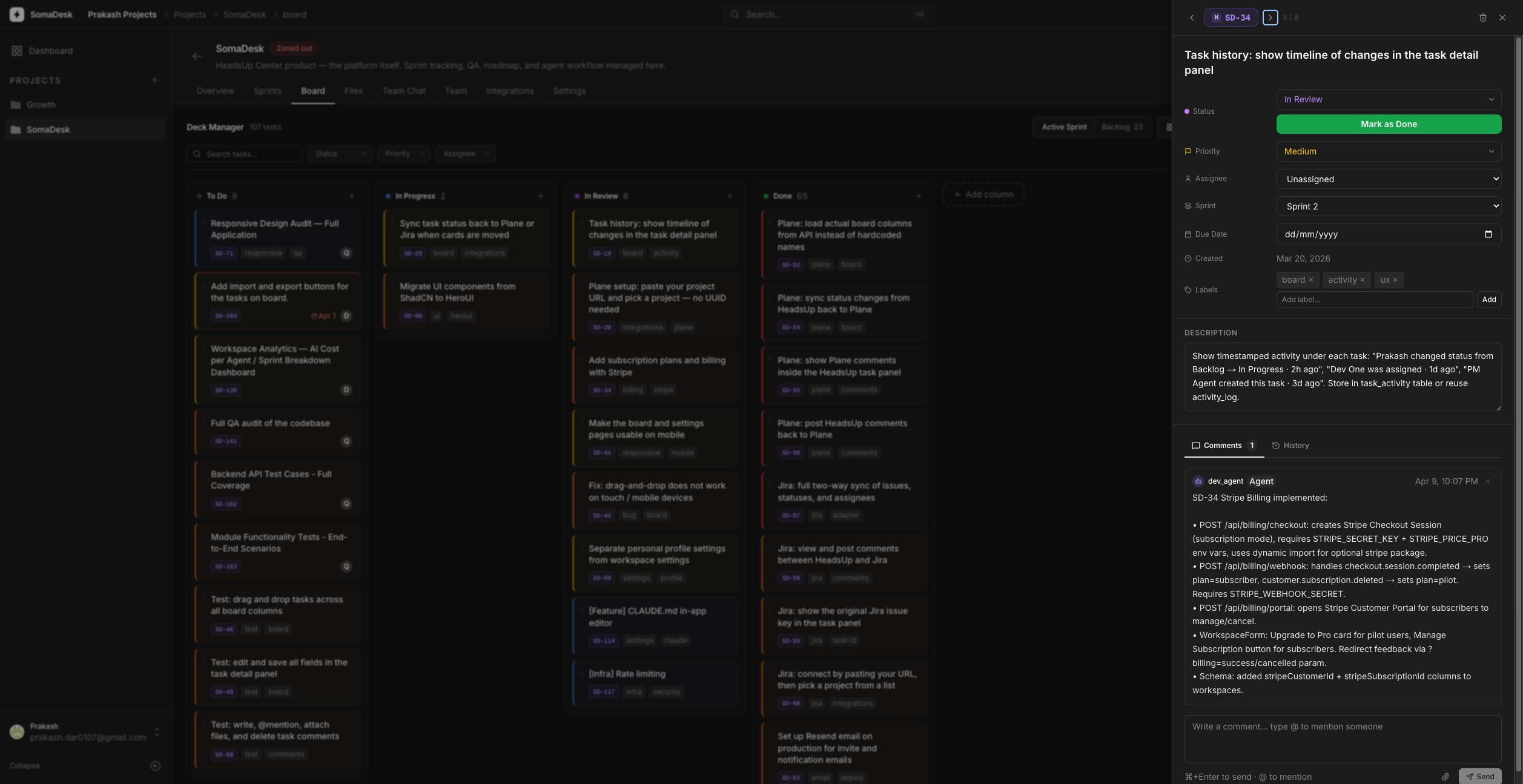The image size is (1523, 784).
Task: Click the write a comment box
Action: pyautogui.click(x=1343, y=739)
